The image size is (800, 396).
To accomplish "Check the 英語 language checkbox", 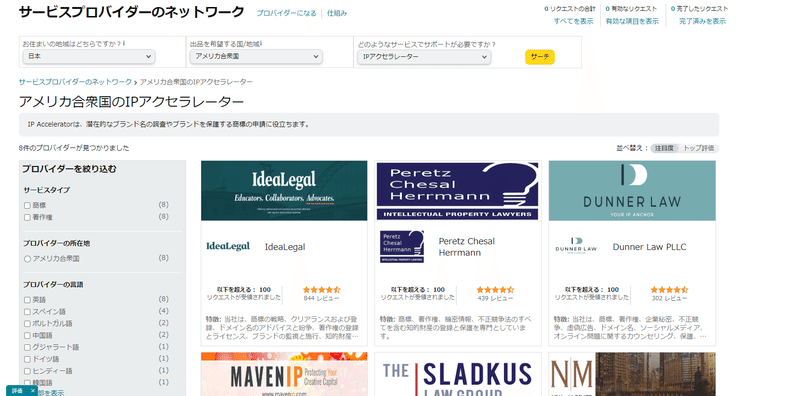I will pos(27,300).
